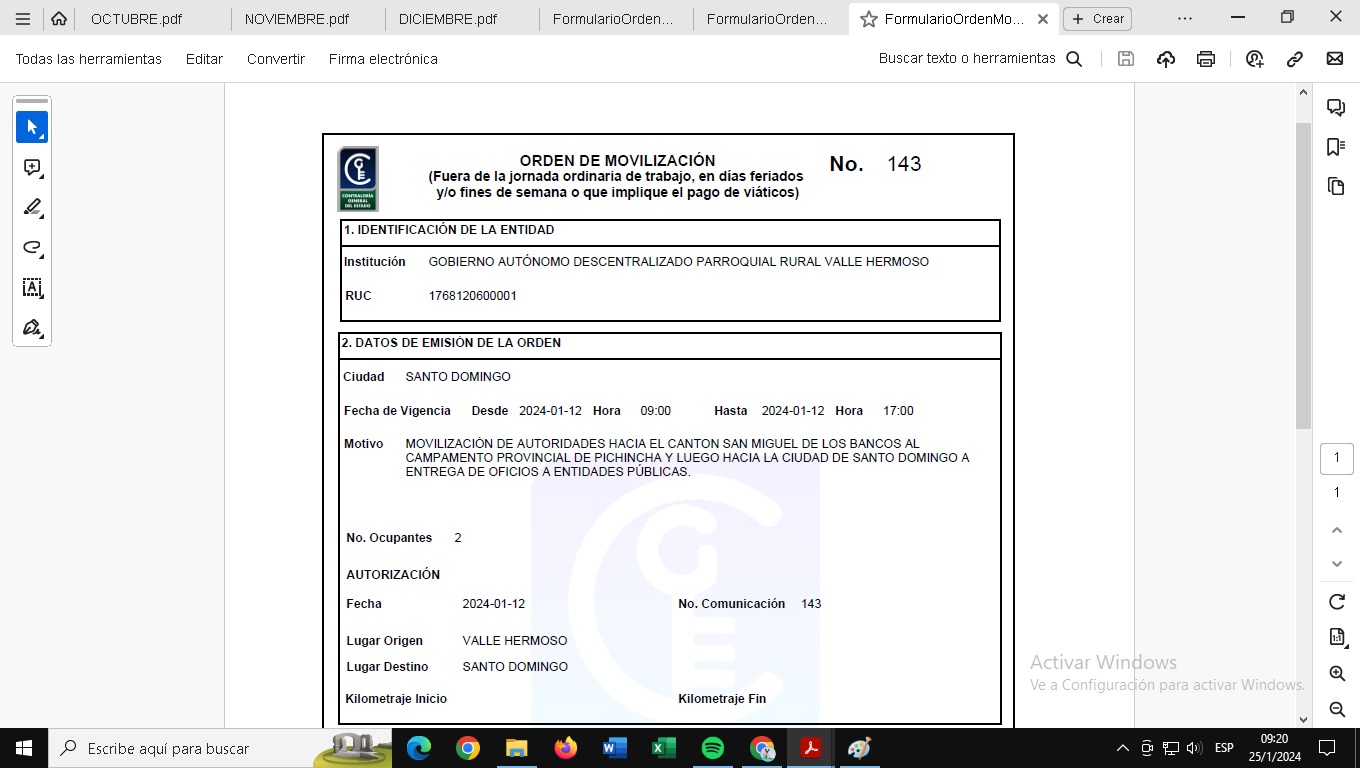Switch to the OCTUBRE.pdf tab
This screenshot has height=768, width=1360.
[136, 19]
